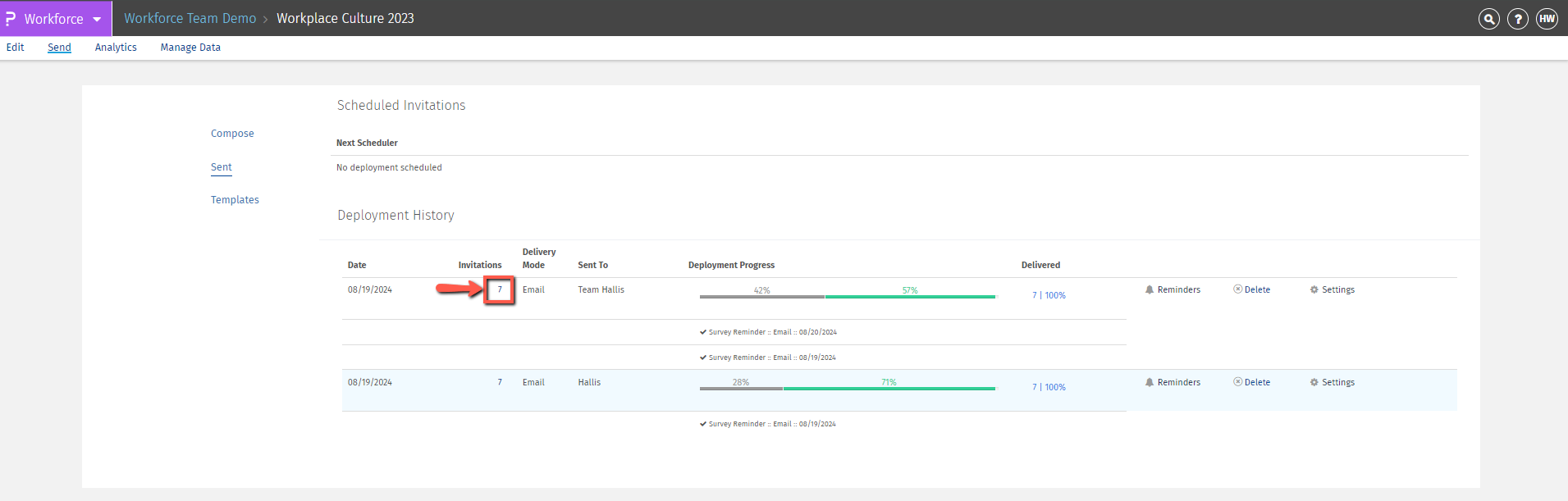
Task: Open Settings gear for Hallis deployment
Action: (x=1332, y=382)
